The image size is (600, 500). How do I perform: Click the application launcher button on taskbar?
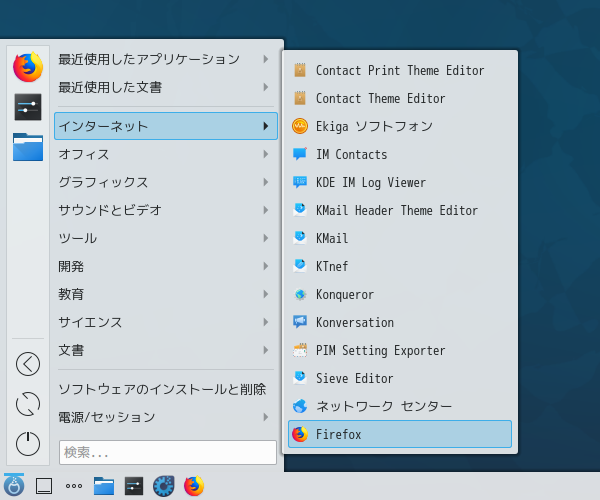[x=14, y=485]
